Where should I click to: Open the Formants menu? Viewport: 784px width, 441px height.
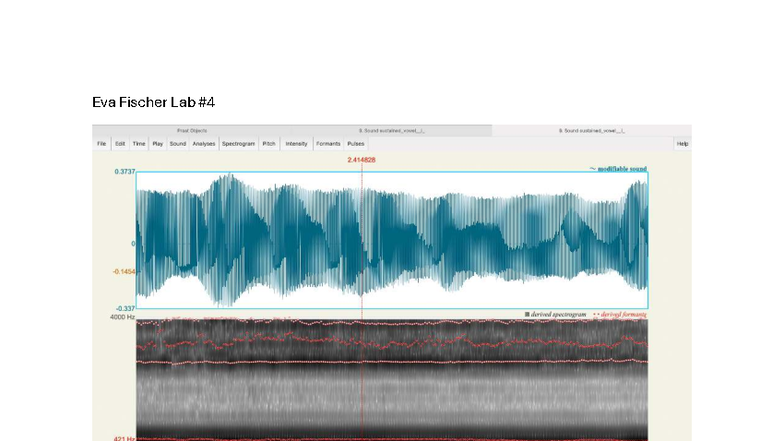(x=328, y=144)
